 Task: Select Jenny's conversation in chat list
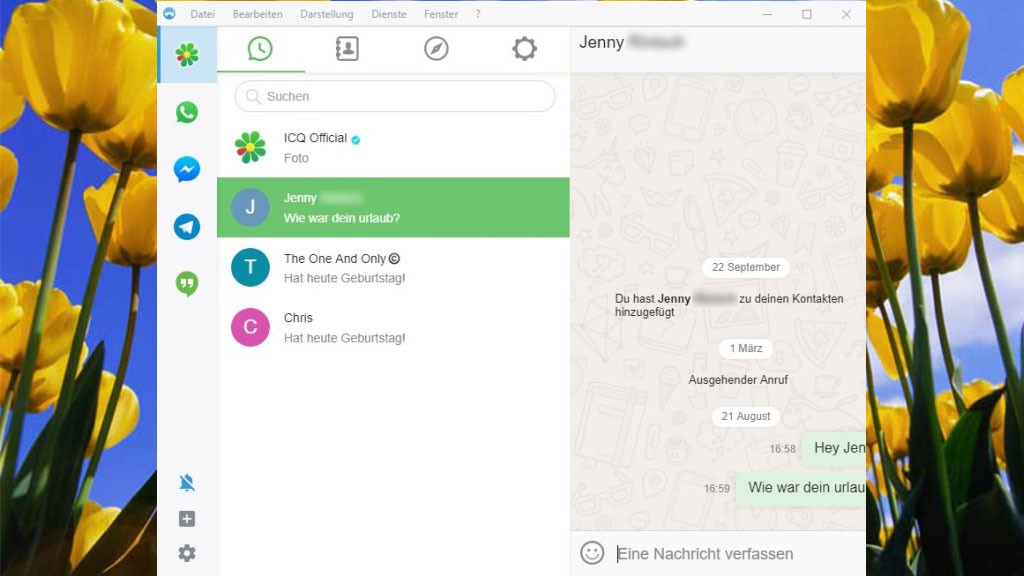tap(393, 208)
